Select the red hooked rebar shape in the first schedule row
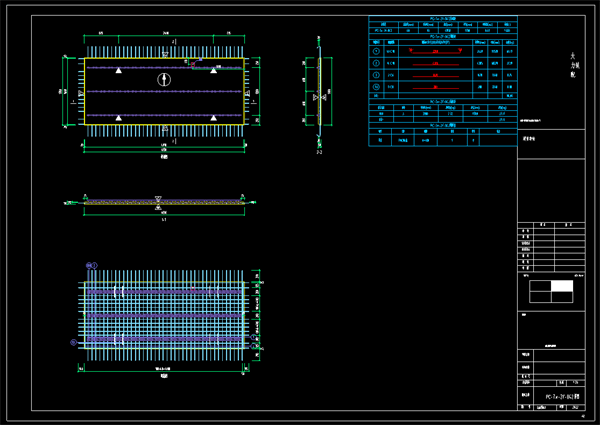This screenshot has width=600, height=425. pos(435,51)
